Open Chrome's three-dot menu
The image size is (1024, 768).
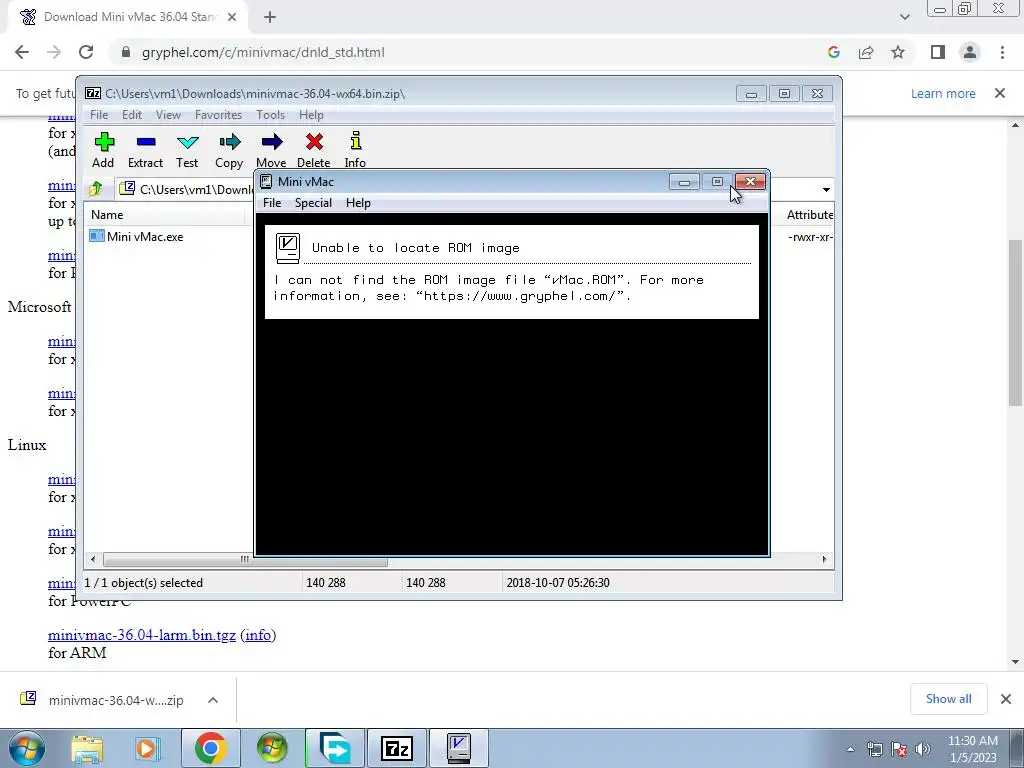(x=1002, y=52)
